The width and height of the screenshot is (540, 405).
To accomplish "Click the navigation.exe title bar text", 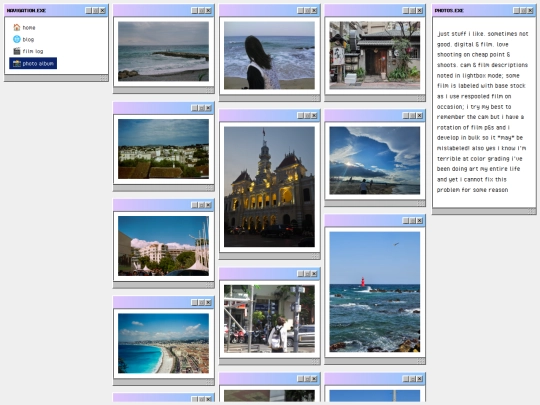I will click(x=27, y=11).
